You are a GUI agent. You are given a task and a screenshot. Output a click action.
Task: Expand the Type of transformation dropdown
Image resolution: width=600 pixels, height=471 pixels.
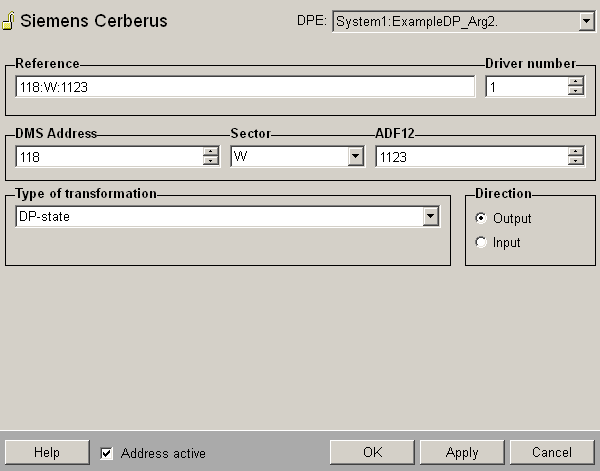point(430,217)
